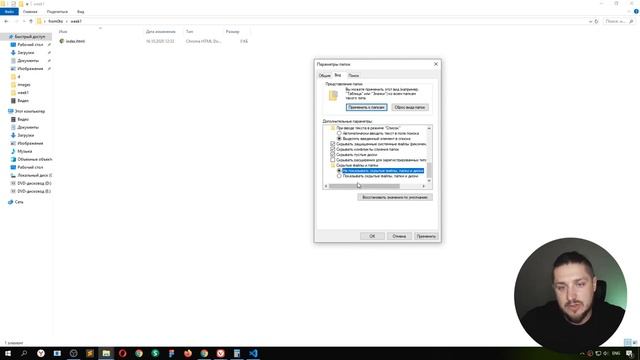This screenshot has width=640, height=360.
Task: Open Explorer help question mark icon
Action: pos(636,11)
